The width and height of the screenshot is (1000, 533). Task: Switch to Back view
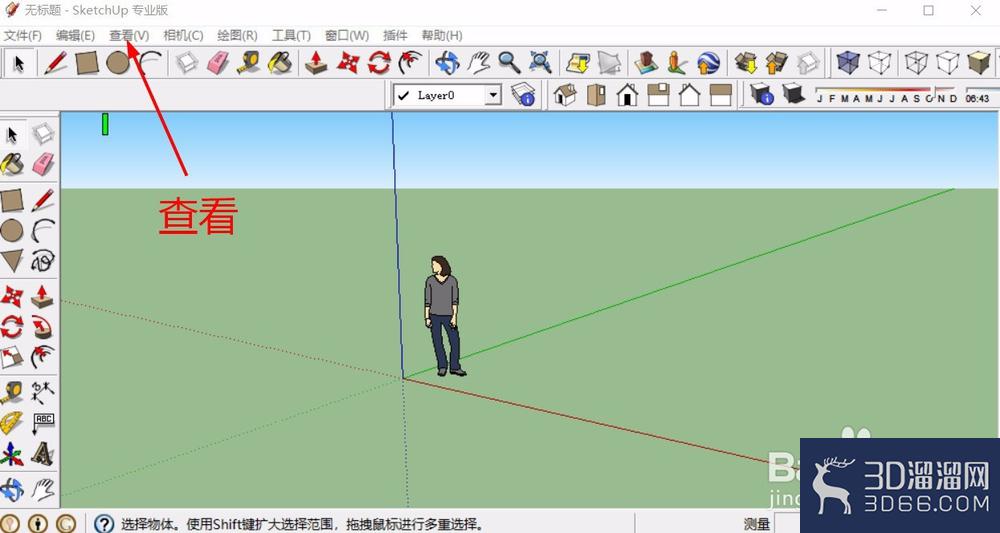[689, 95]
